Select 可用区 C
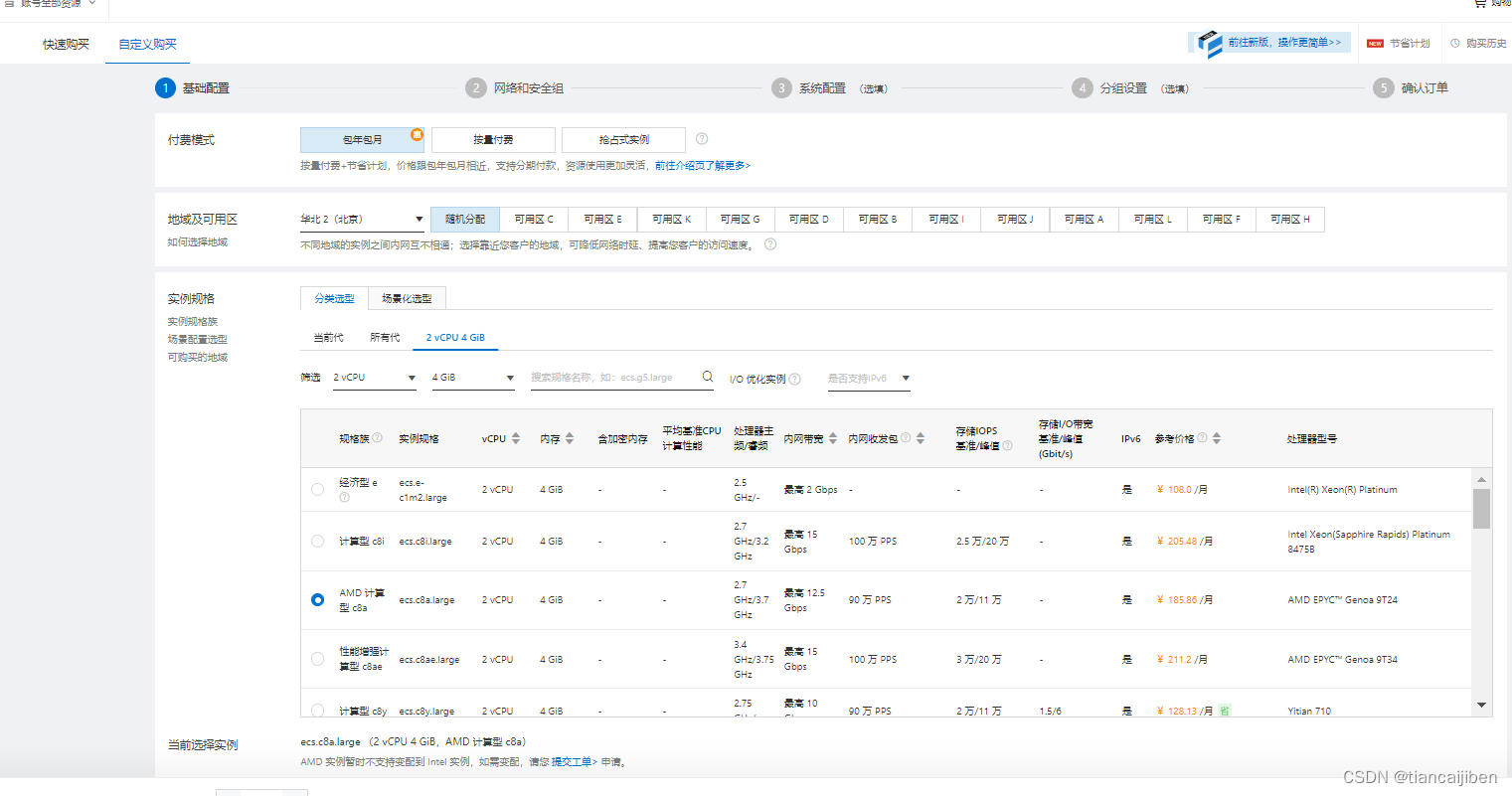 coord(534,220)
